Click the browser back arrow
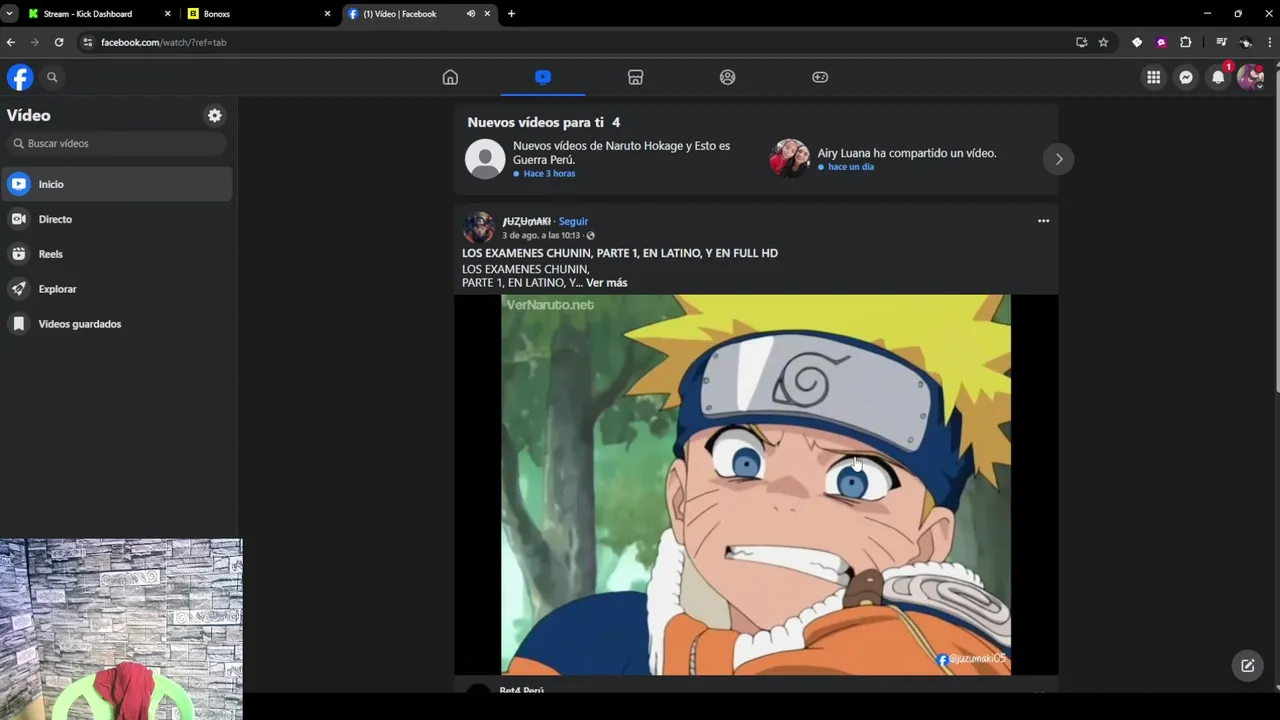1280x720 pixels. click(x=11, y=42)
